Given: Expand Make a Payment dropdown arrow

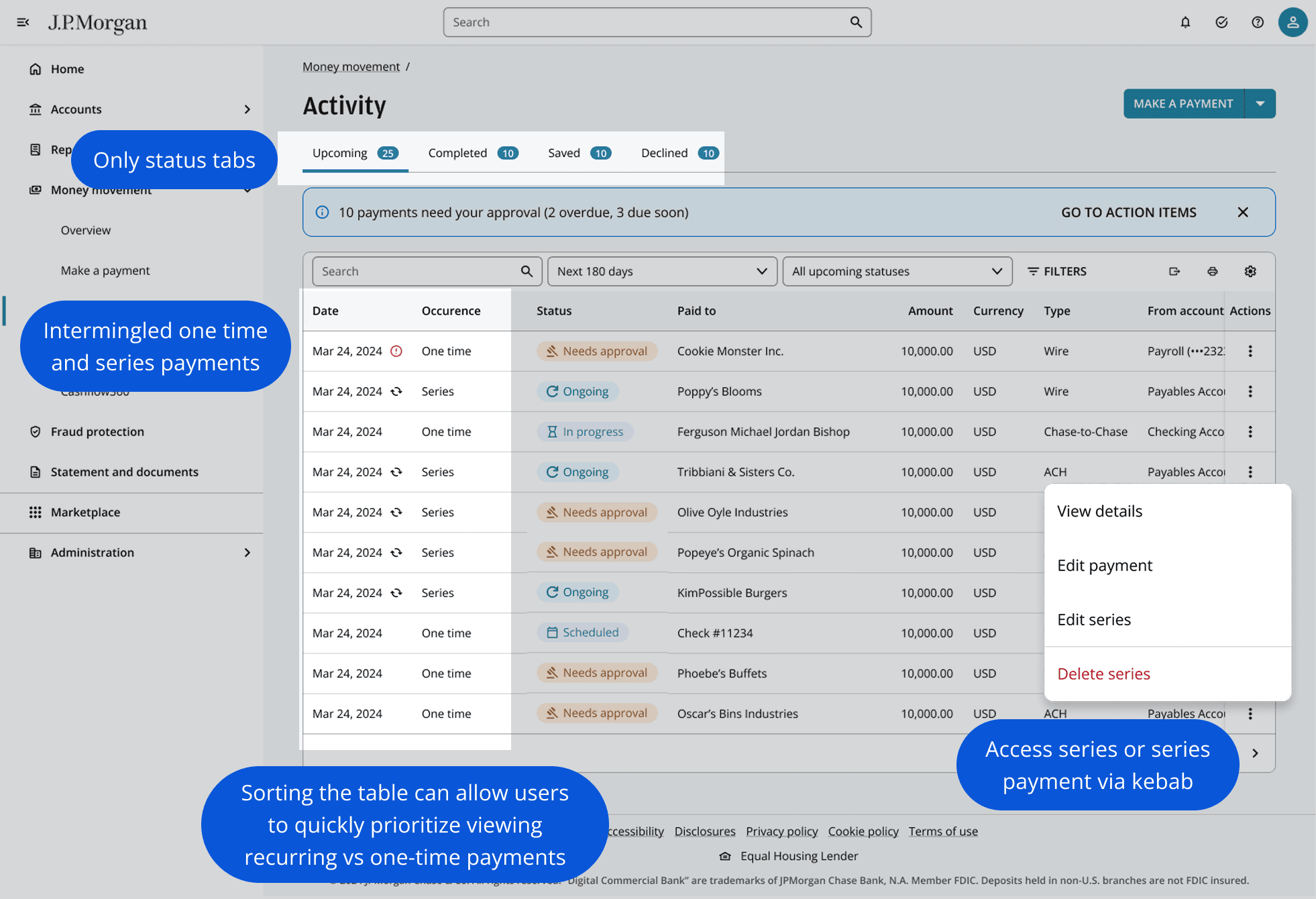Looking at the screenshot, I should (x=1260, y=103).
